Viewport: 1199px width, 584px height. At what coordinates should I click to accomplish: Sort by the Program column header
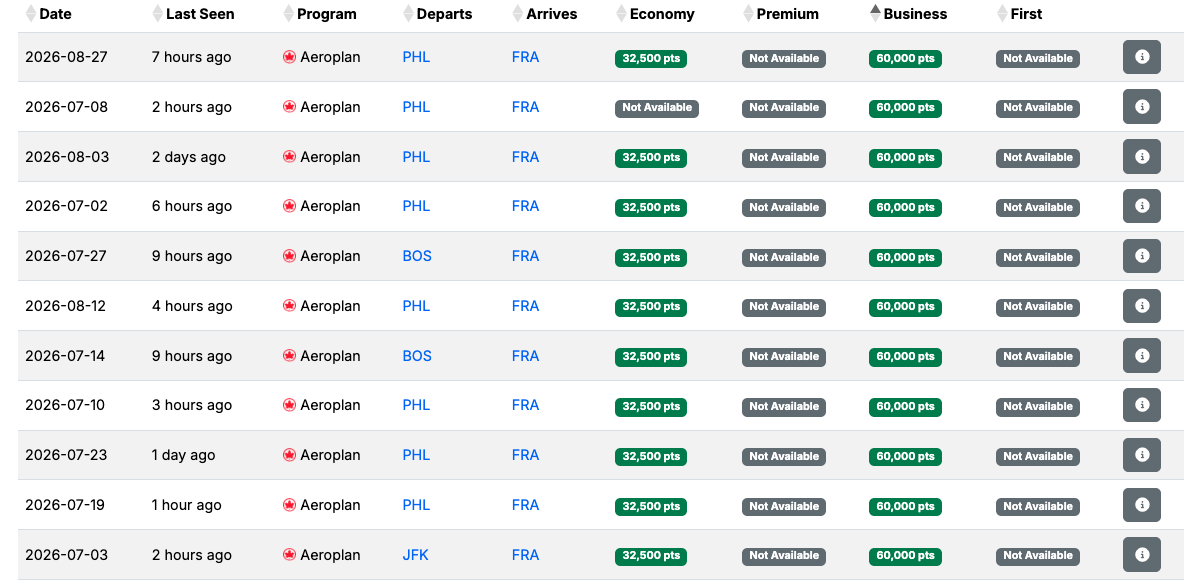click(x=320, y=14)
